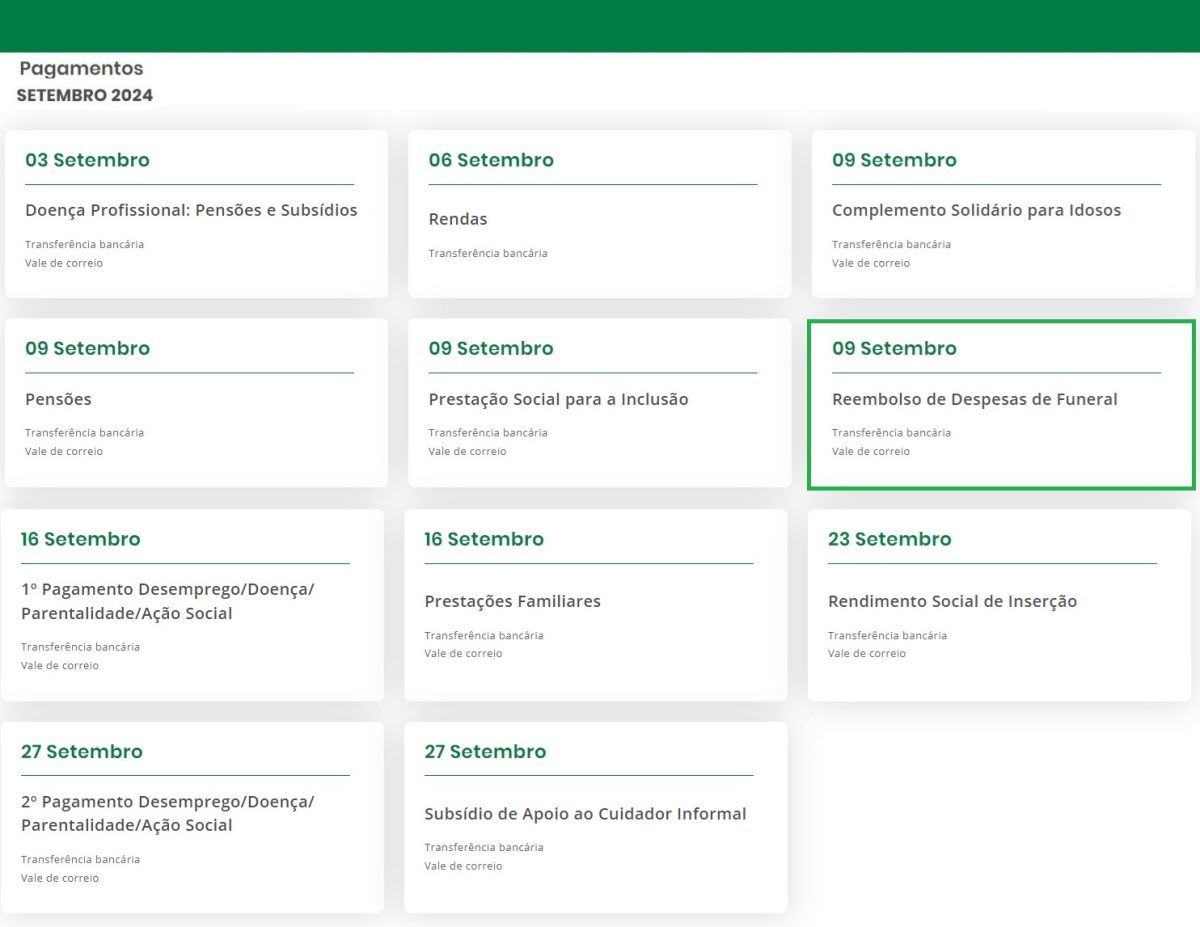Image resolution: width=1200 pixels, height=927 pixels.
Task: Select Vale de correio under Rendimento Social
Action: click(x=867, y=653)
